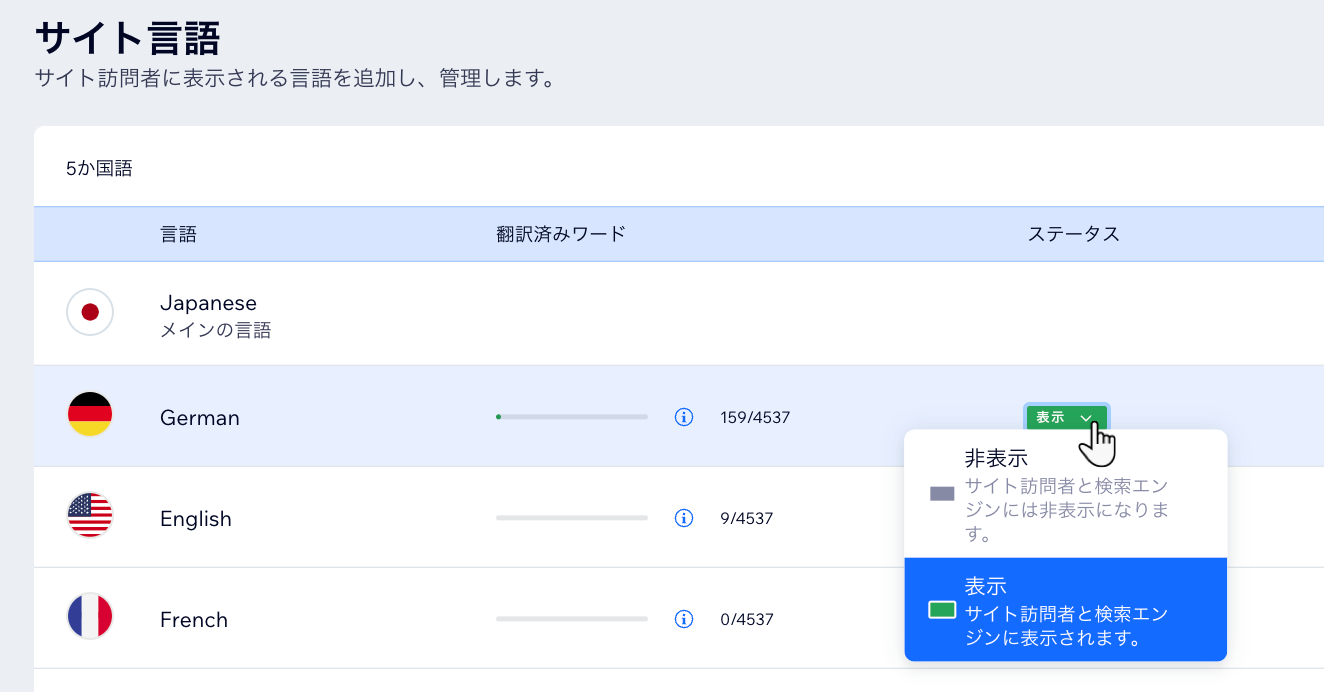Choose 表示 option in status menu
1324x692 pixels.
click(x=1065, y=610)
